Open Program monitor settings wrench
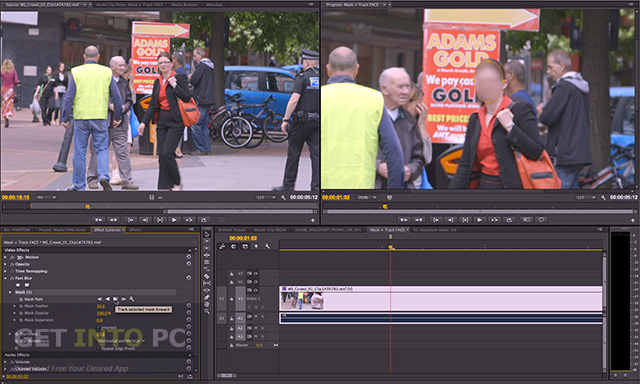 click(603, 198)
